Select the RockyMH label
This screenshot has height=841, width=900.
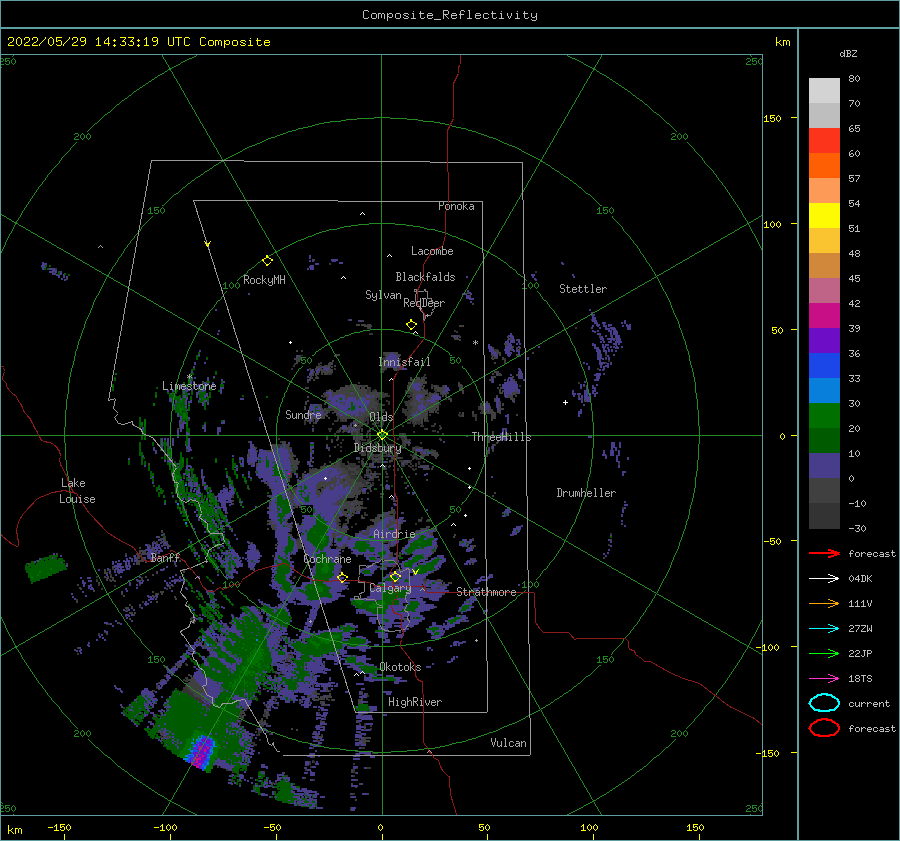pos(264,280)
